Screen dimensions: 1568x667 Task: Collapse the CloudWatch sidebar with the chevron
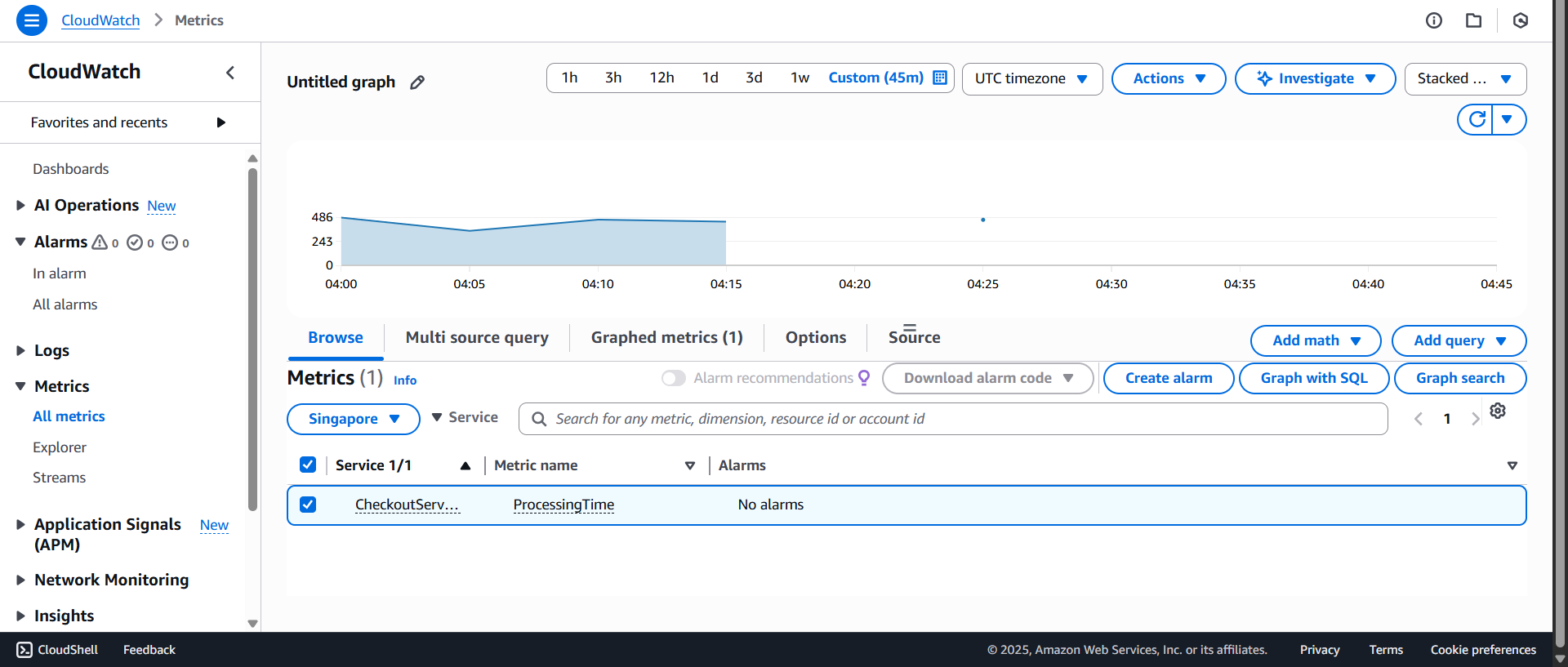[230, 73]
